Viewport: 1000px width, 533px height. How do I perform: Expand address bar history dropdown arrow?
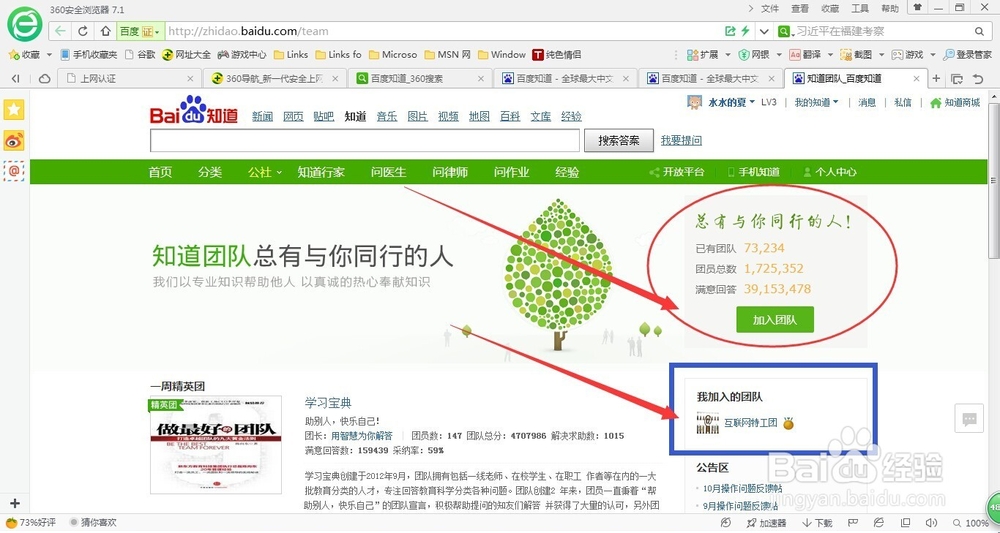[764, 31]
